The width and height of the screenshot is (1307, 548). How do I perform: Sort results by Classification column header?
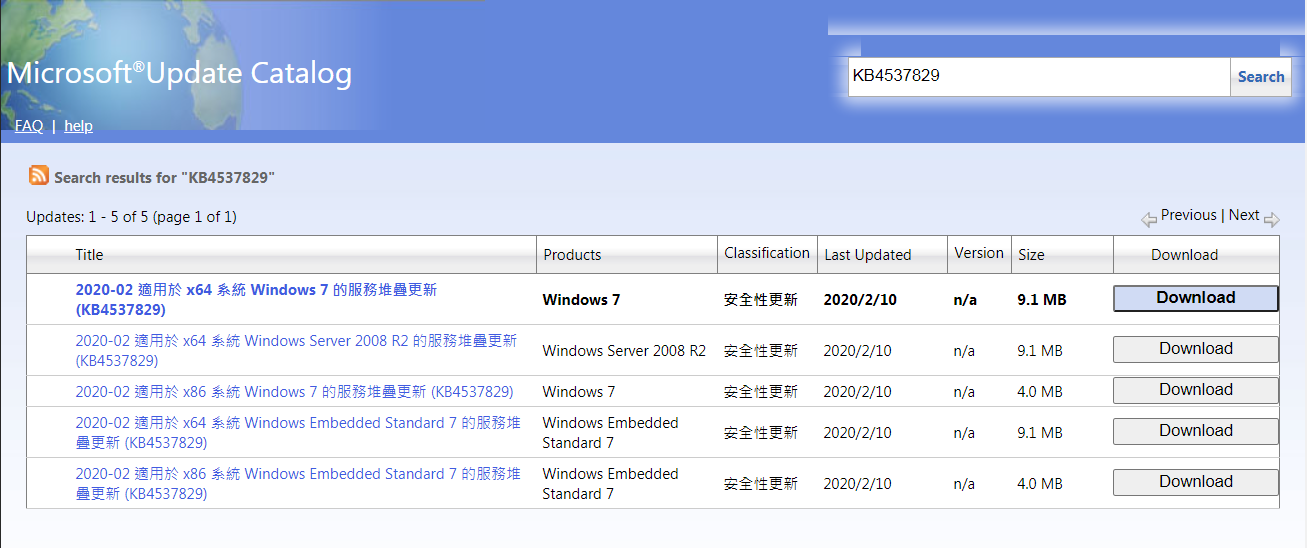coord(766,254)
